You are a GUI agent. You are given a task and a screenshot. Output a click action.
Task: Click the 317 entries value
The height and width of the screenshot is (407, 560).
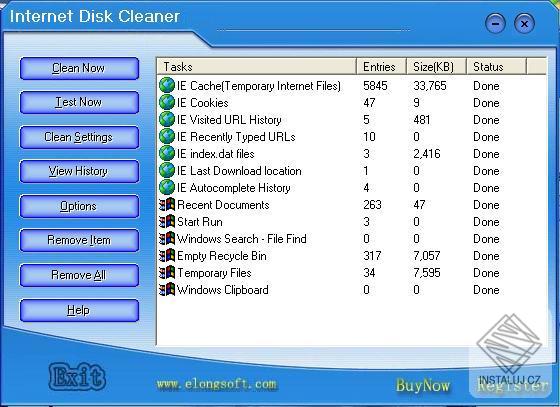click(x=372, y=256)
